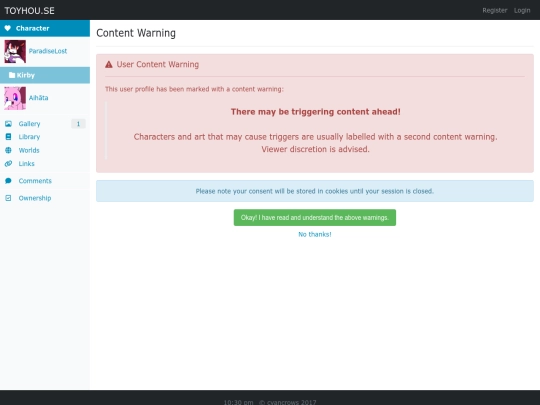
Task: Open the TOYHOU.SE home logo
Action: [29, 11]
